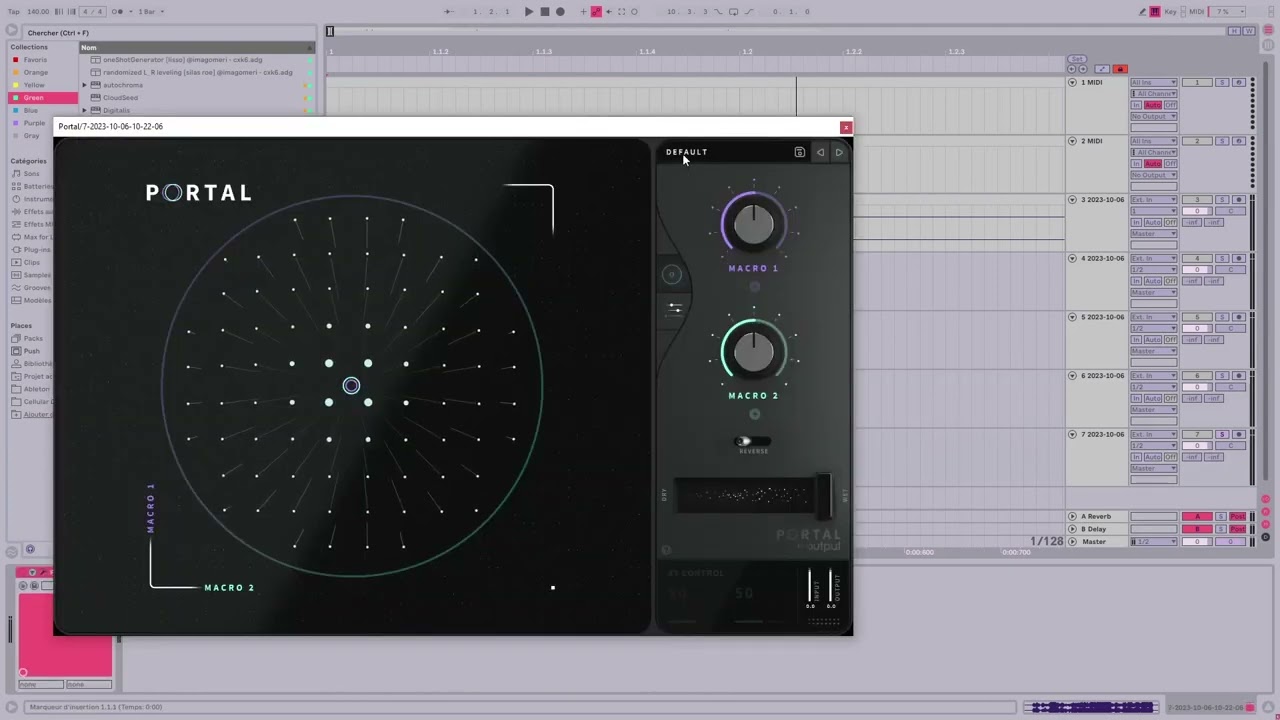The height and width of the screenshot is (720, 1280).
Task: Open the Packs place in the browser
Action: [32, 339]
